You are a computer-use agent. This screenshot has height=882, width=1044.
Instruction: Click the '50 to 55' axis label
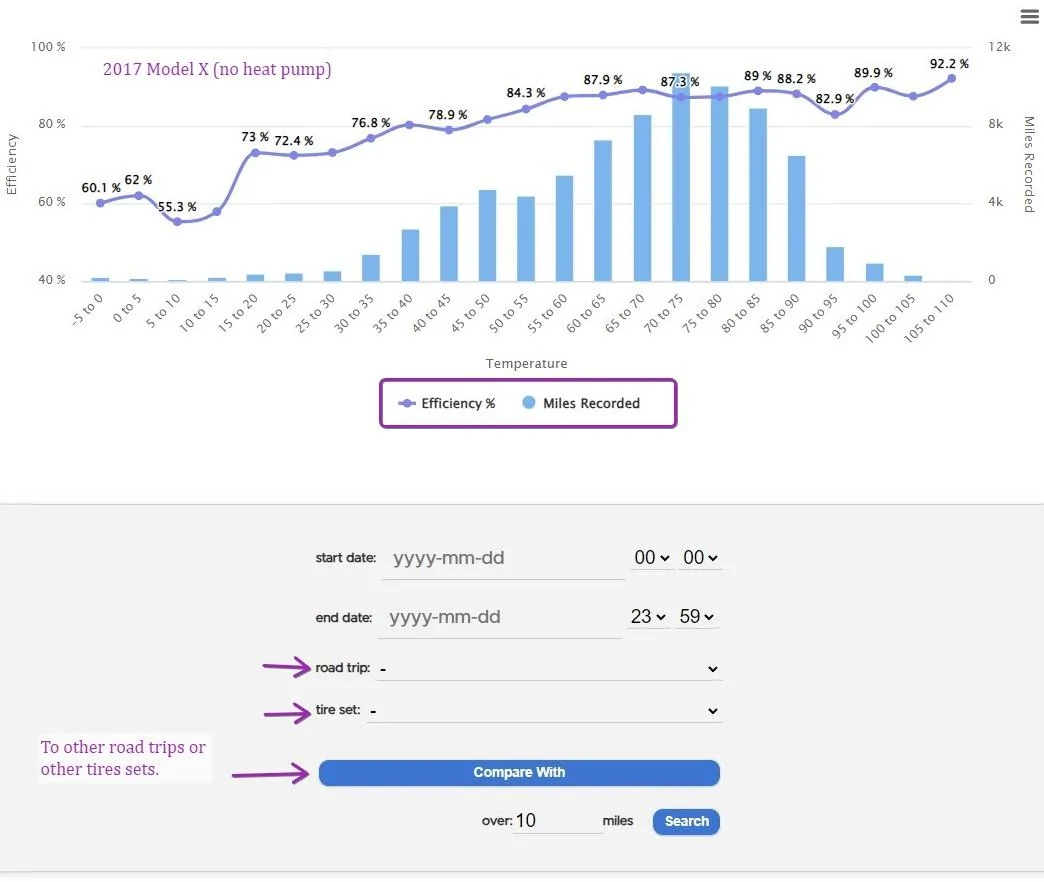click(509, 313)
